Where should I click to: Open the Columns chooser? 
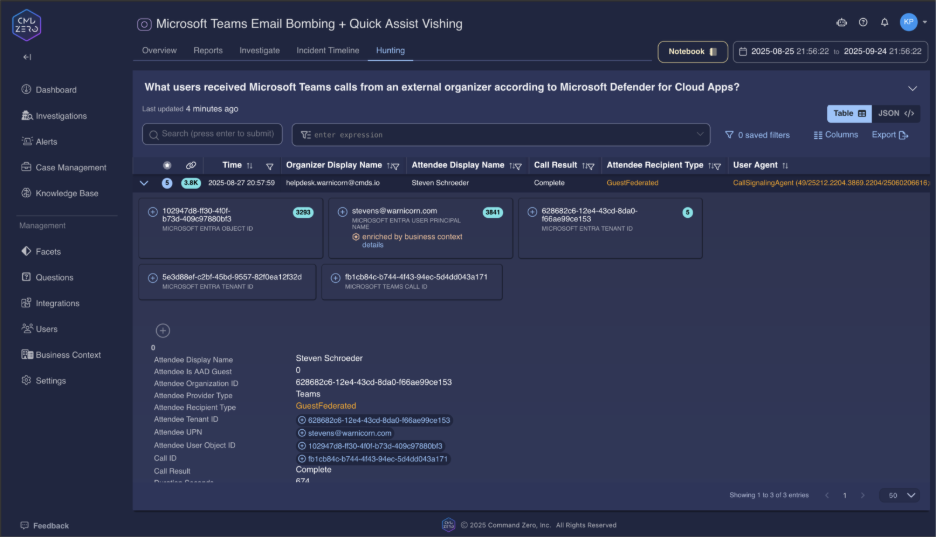pyautogui.click(x=836, y=135)
